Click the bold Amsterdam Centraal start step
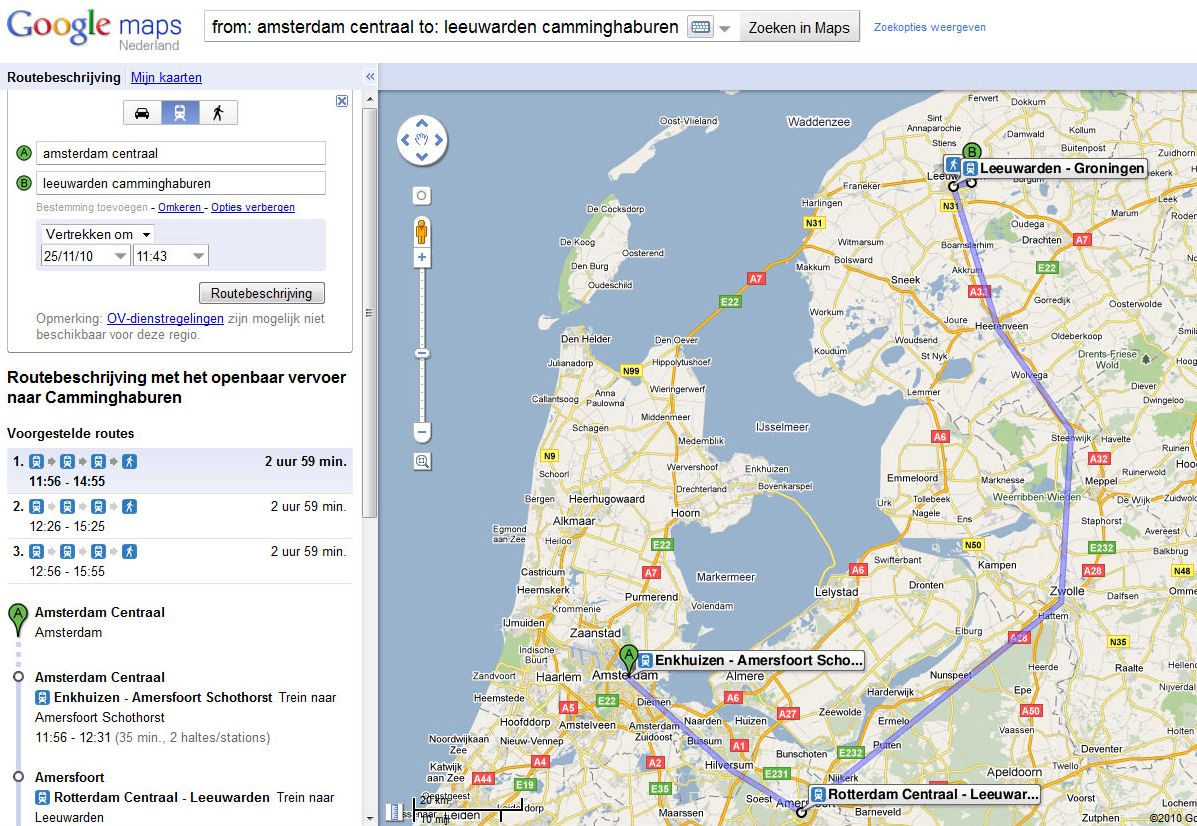Viewport: 1197px width, 826px height. [x=100, y=612]
